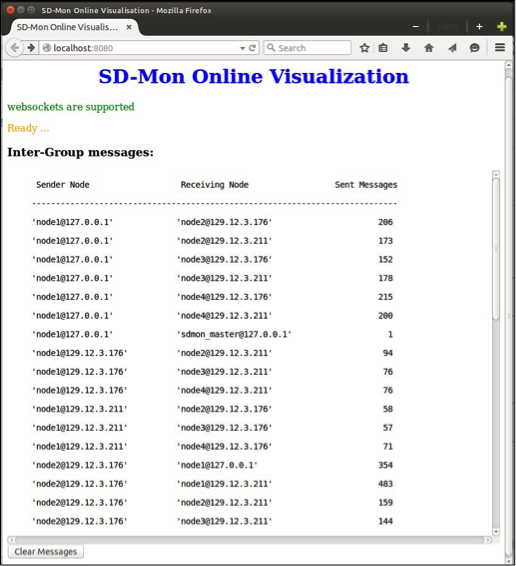
Task: Click the green plus add-on icon
Action: (502, 27)
